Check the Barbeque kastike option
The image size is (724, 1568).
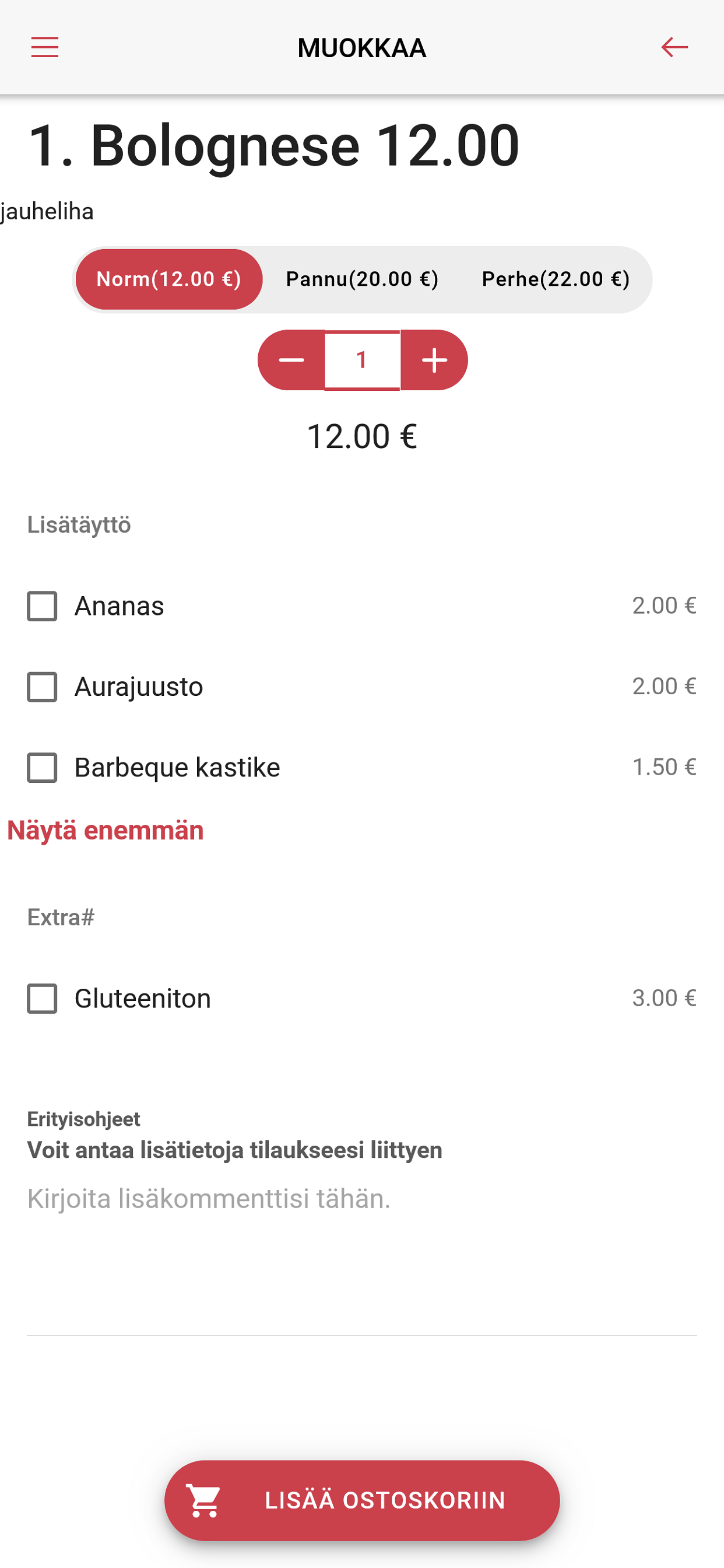click(42, 768)
